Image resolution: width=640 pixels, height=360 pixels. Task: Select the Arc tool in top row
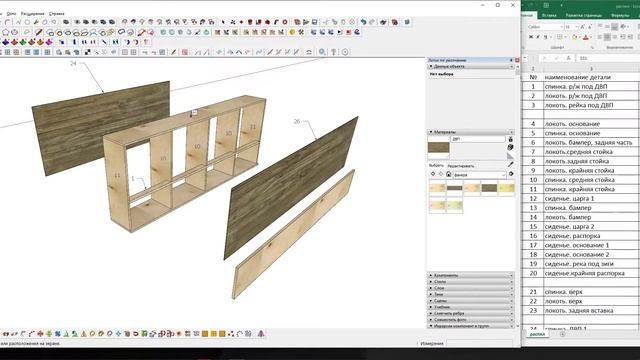coord(8,22)
